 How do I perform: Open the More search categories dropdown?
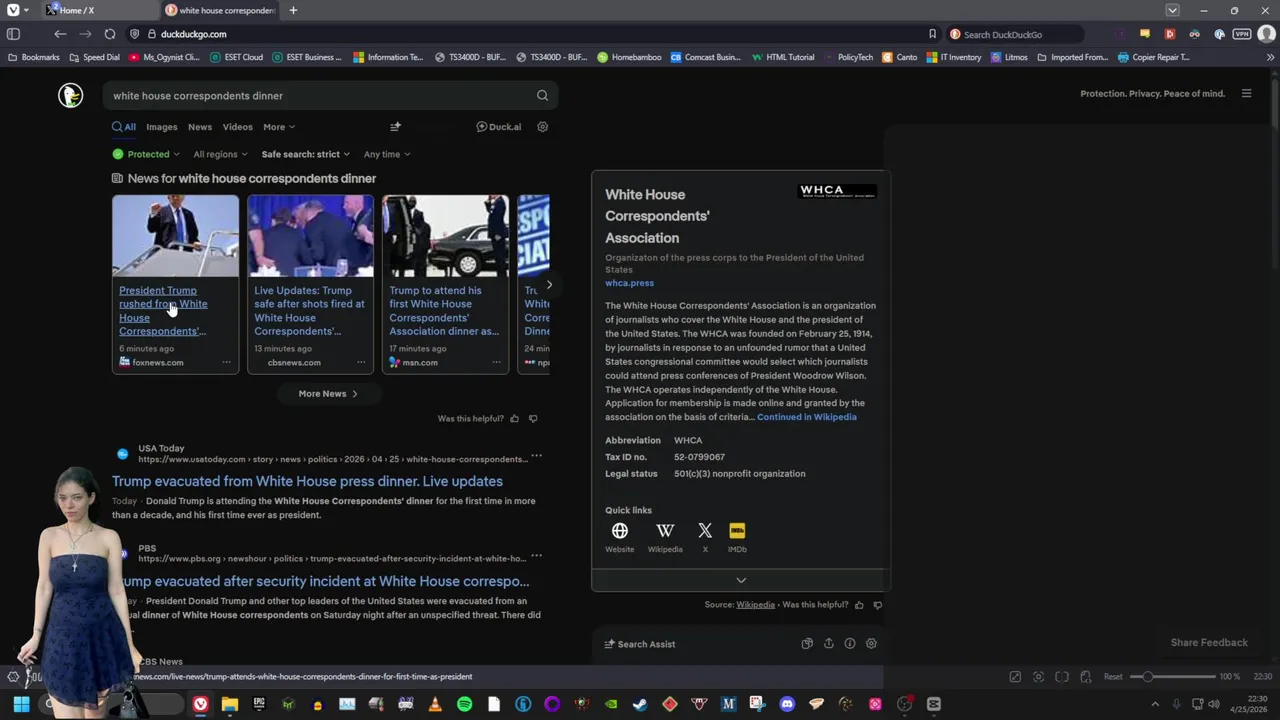279,127
